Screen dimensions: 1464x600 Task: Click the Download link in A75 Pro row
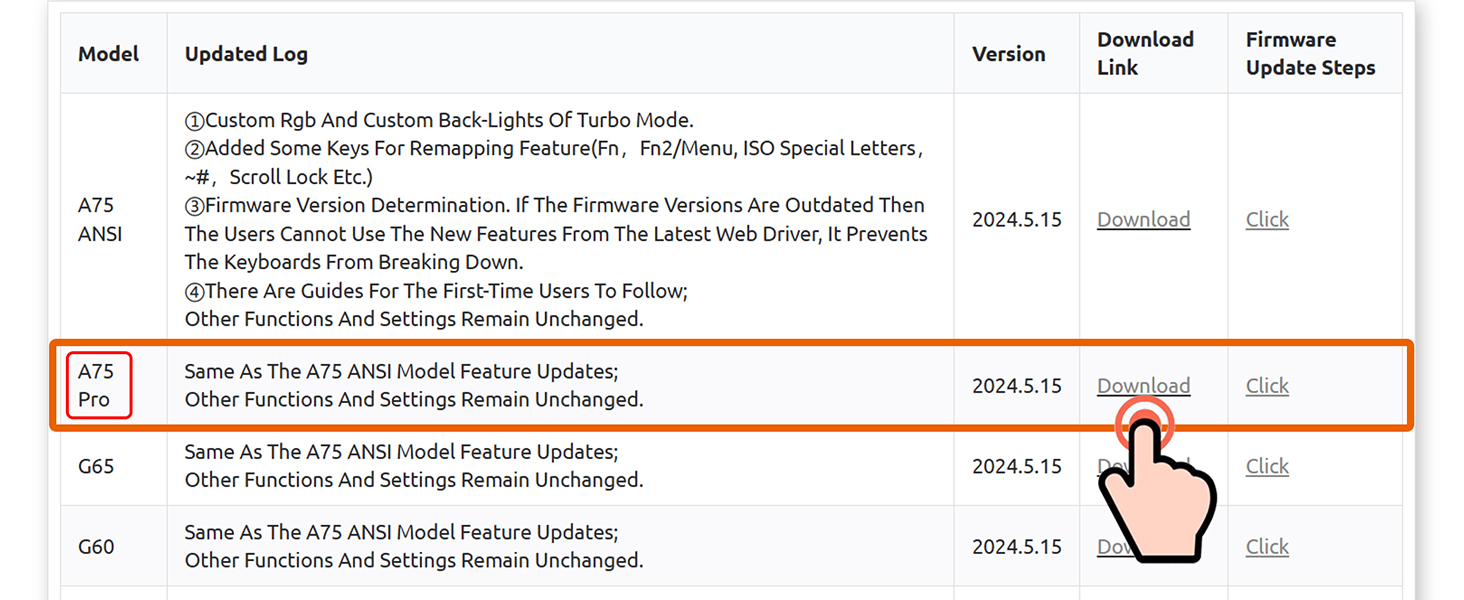pyautogui.click(x=1143, y=385)
